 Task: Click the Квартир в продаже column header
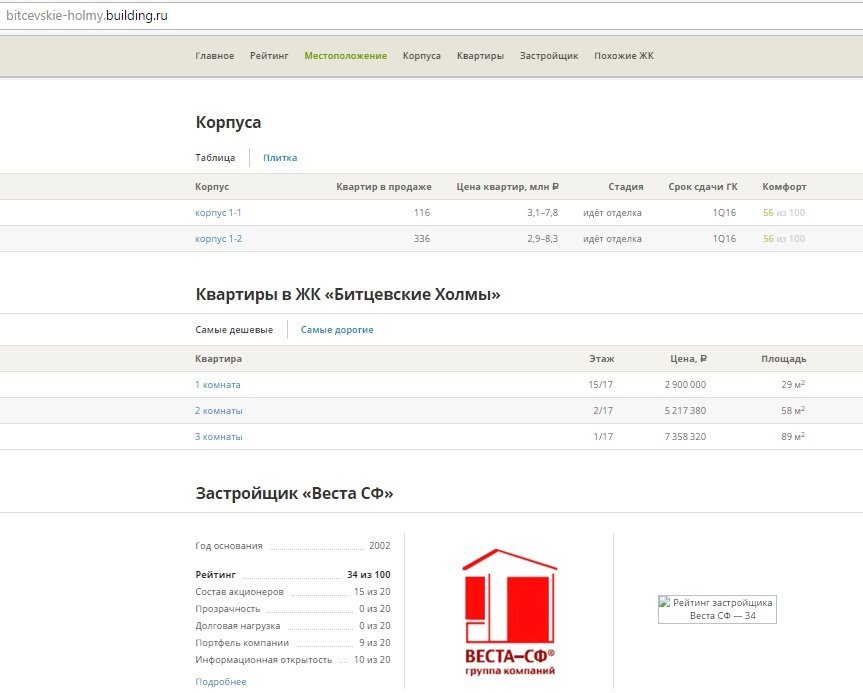tap(384, 187)
